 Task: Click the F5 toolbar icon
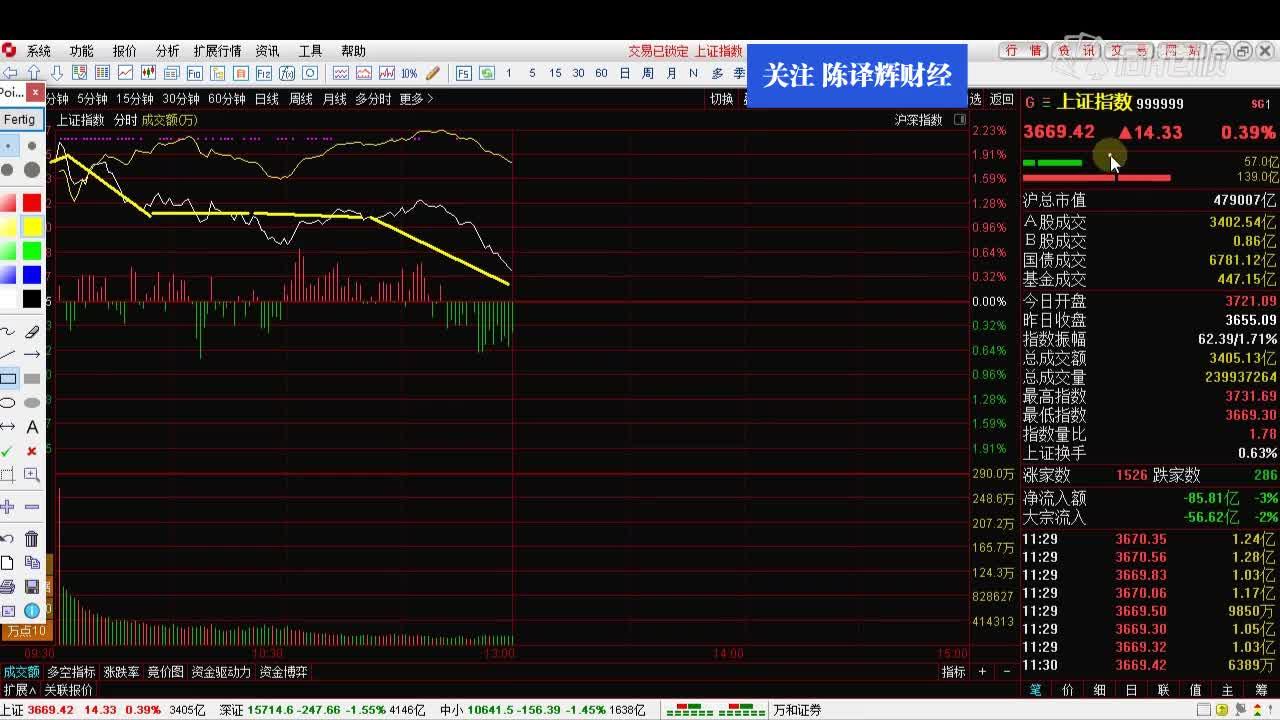coord(464,73)
